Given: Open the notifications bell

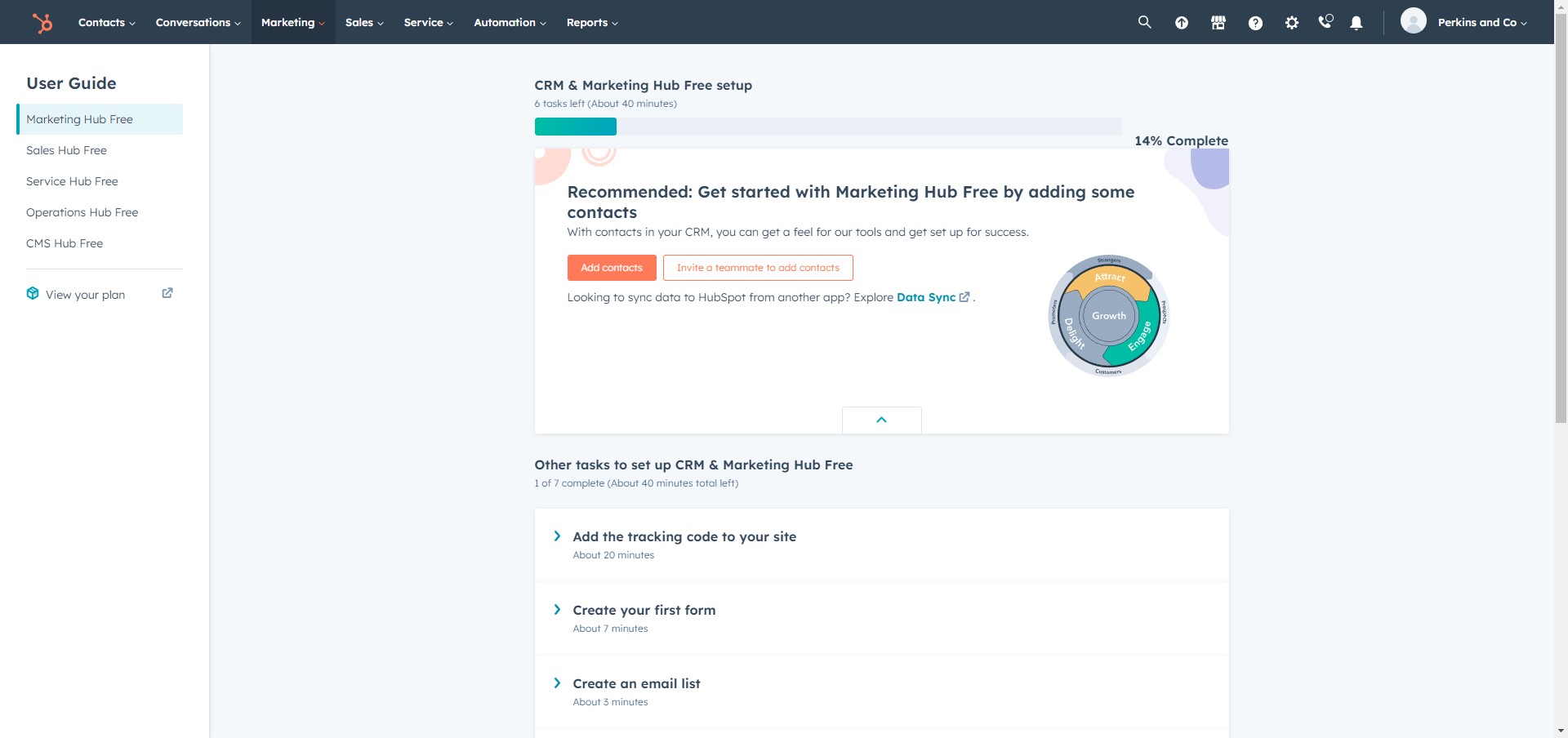Looking at the screenshot, I should tap(1356, 23).
